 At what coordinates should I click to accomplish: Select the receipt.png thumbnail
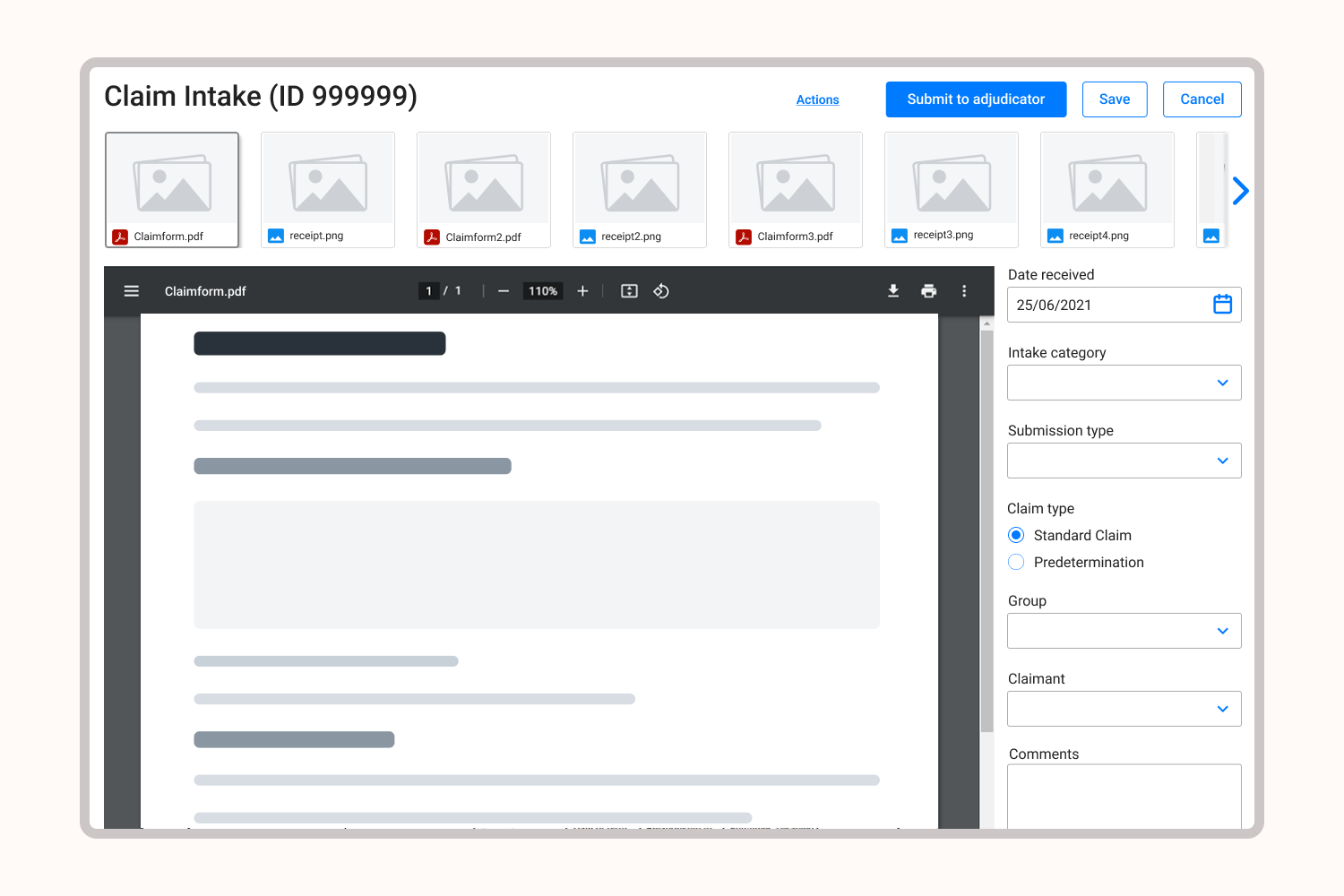point(328,190)
